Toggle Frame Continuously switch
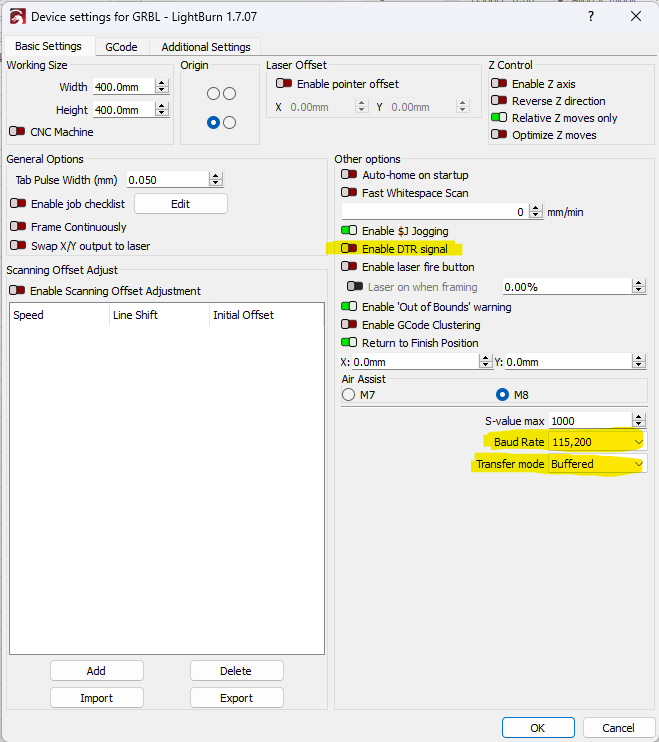The image size is (659, 742). 18,226
